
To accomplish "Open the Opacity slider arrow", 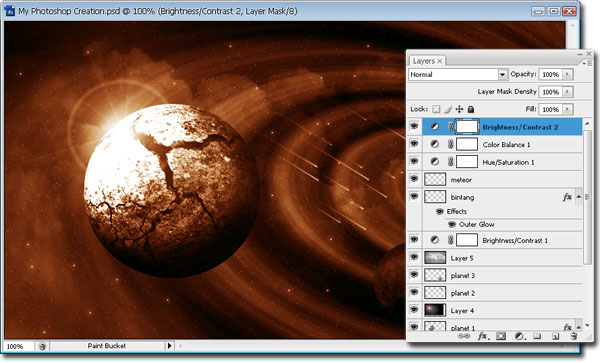I will coord(567,74).
